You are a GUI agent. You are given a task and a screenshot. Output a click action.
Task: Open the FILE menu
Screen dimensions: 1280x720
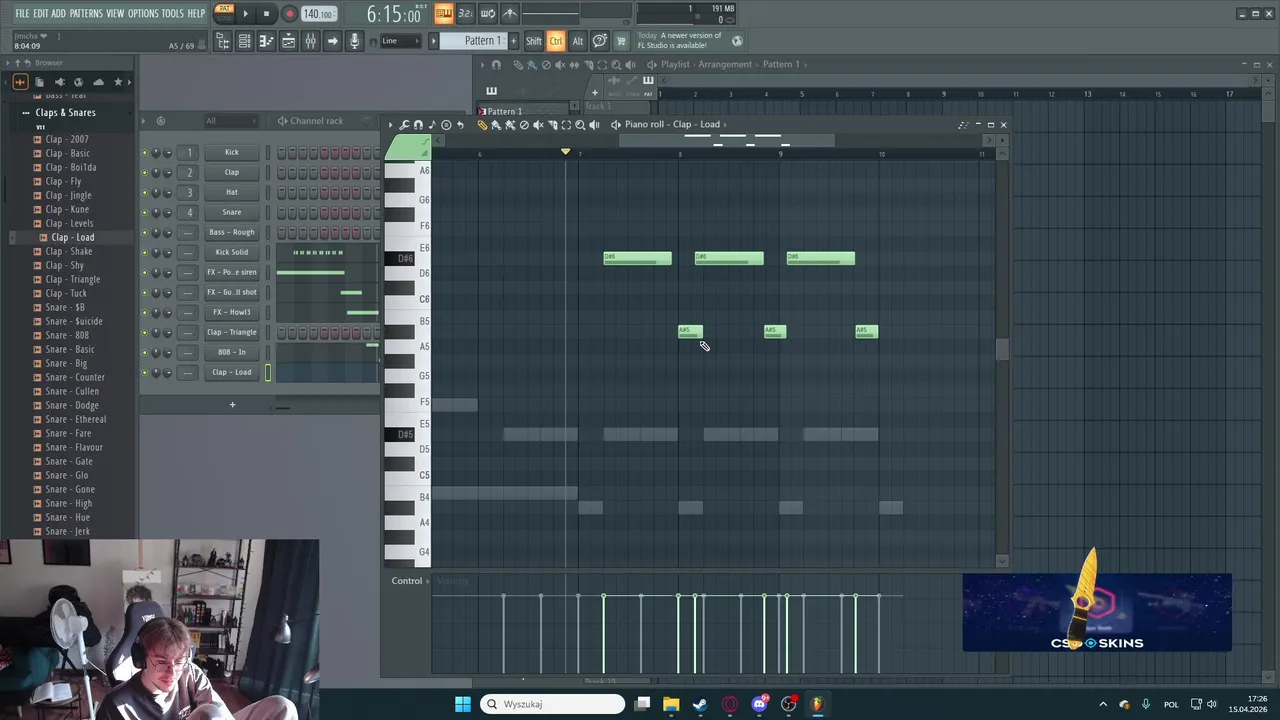coord(22,13)
